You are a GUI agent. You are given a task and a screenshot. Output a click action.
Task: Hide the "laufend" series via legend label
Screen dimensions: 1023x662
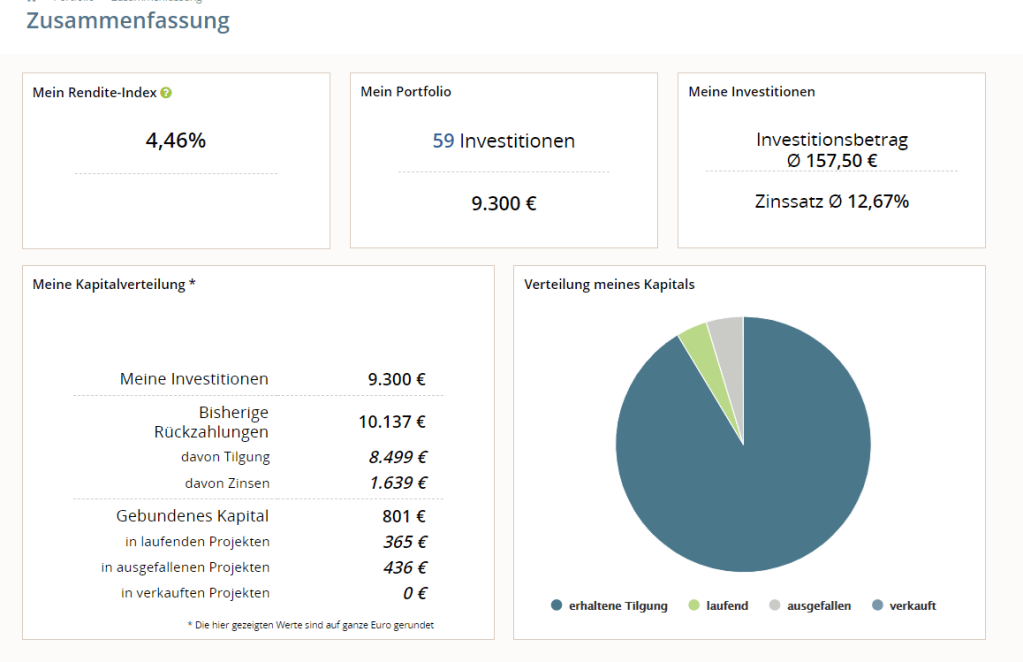(x=727, y=606)
